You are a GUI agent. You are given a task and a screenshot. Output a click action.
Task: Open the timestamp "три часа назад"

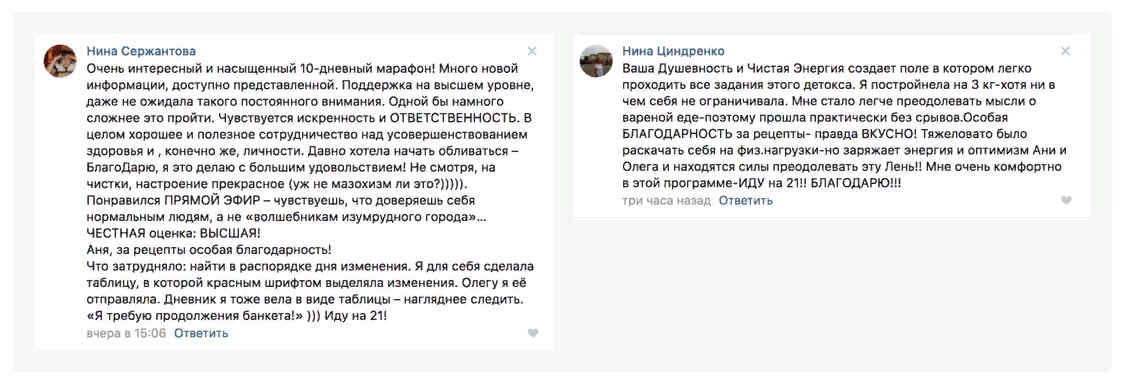point(667,200)
